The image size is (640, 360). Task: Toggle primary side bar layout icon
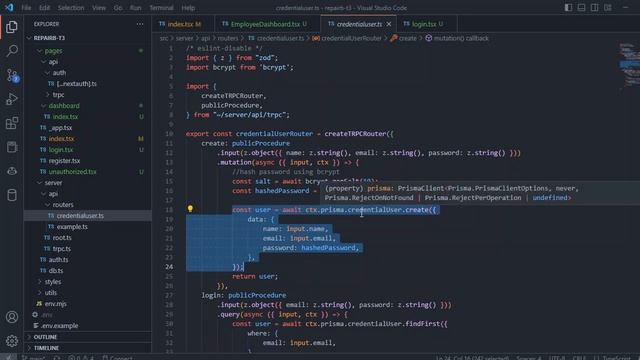[x=568, y=7]
